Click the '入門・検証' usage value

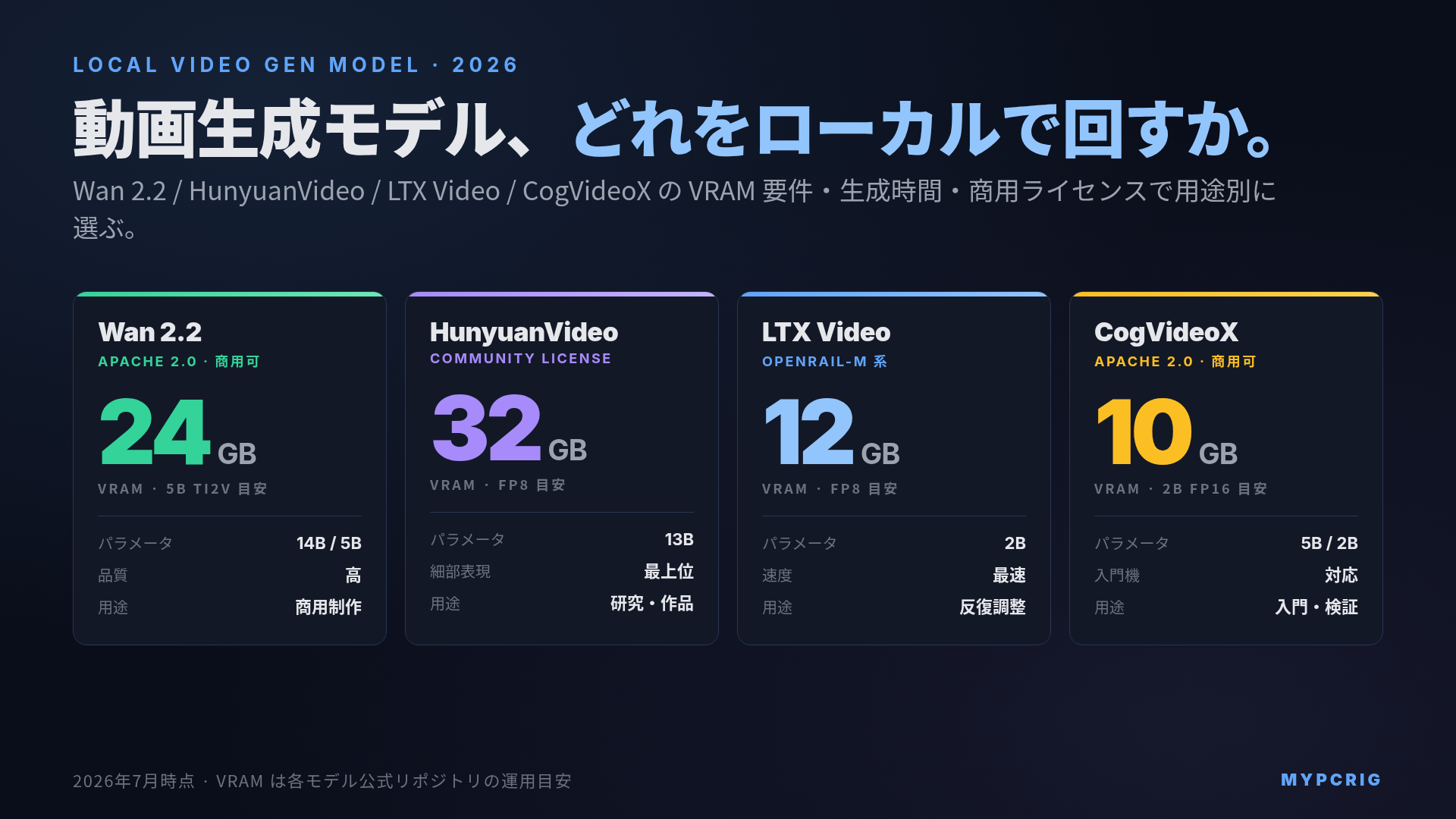1316,607
